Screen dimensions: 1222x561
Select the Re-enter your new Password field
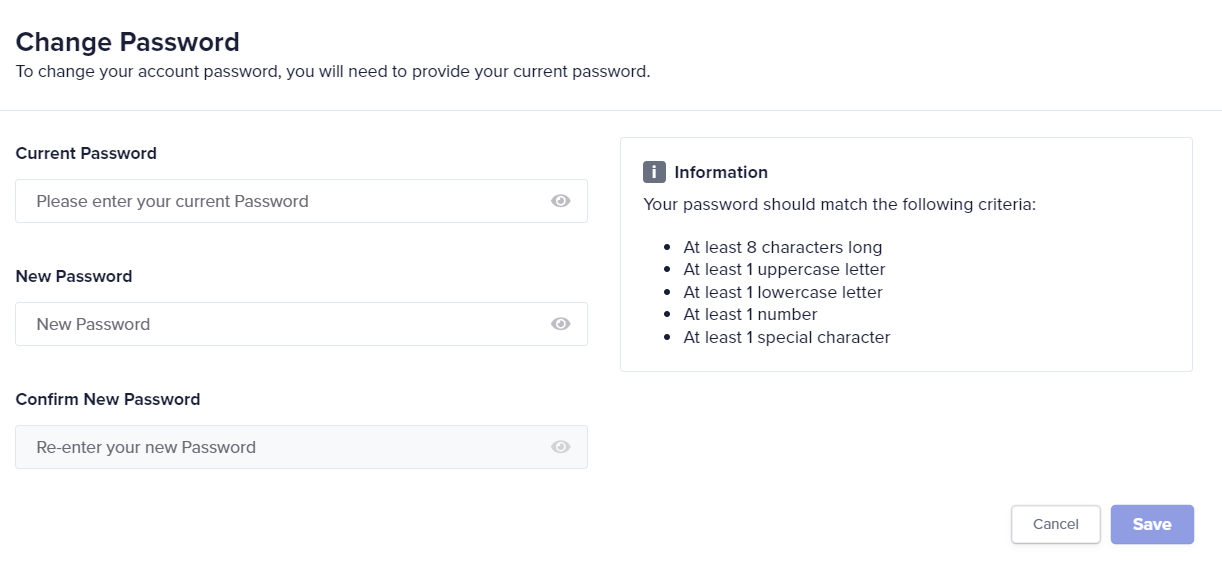point(285,447)
